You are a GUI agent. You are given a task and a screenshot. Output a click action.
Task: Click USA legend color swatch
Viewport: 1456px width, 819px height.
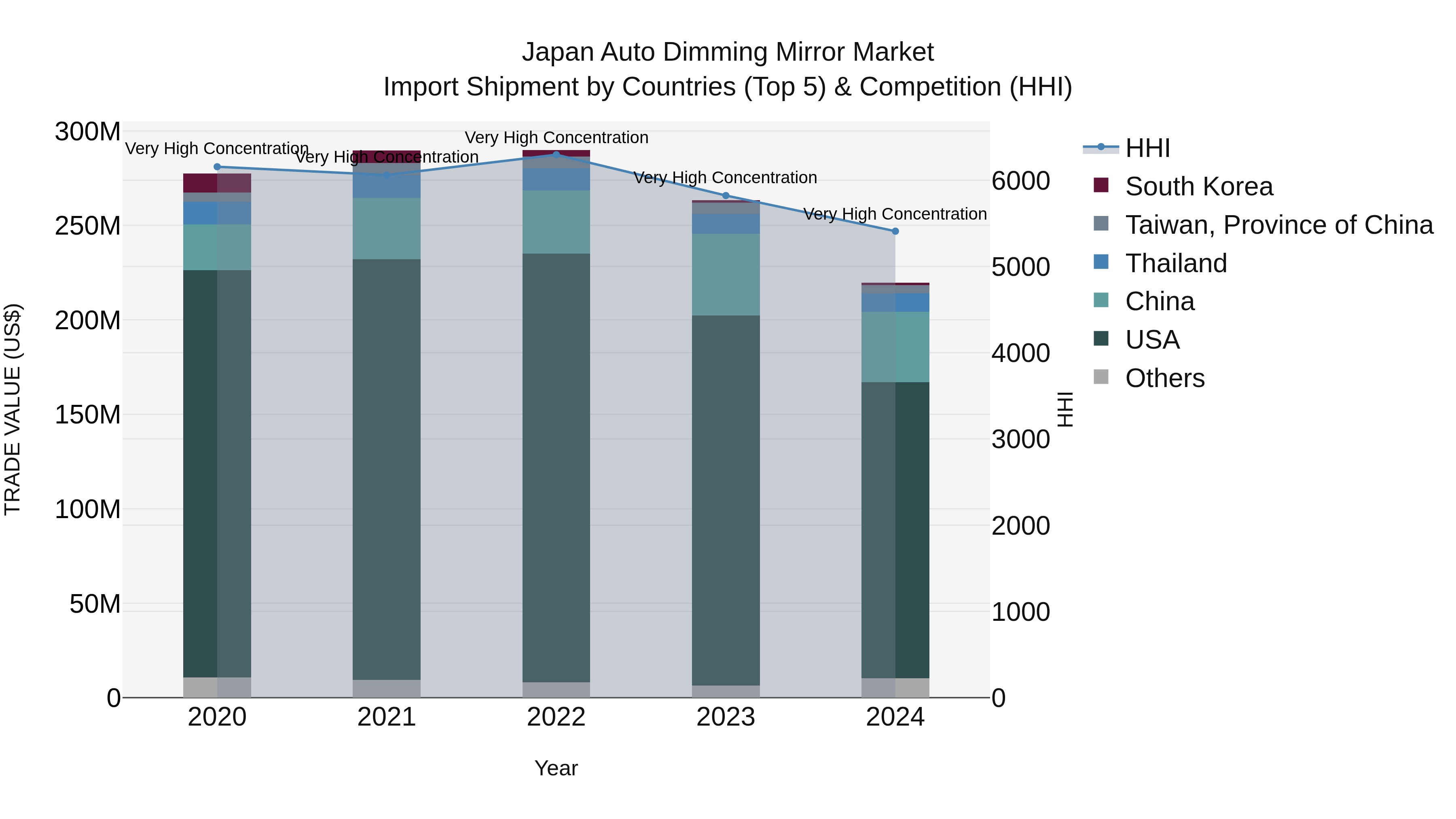click(x=1101, y=339)
